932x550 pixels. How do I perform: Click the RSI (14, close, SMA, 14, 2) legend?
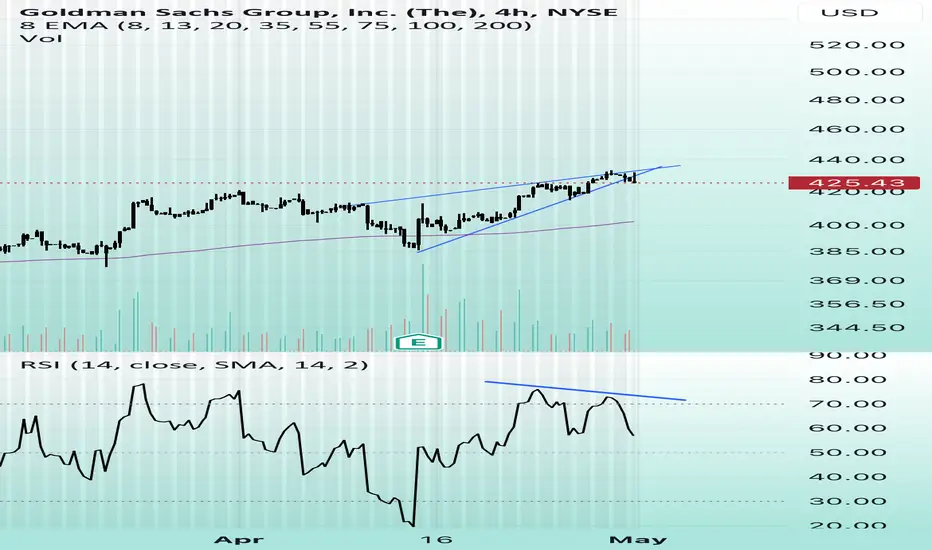tap(194, 364)
